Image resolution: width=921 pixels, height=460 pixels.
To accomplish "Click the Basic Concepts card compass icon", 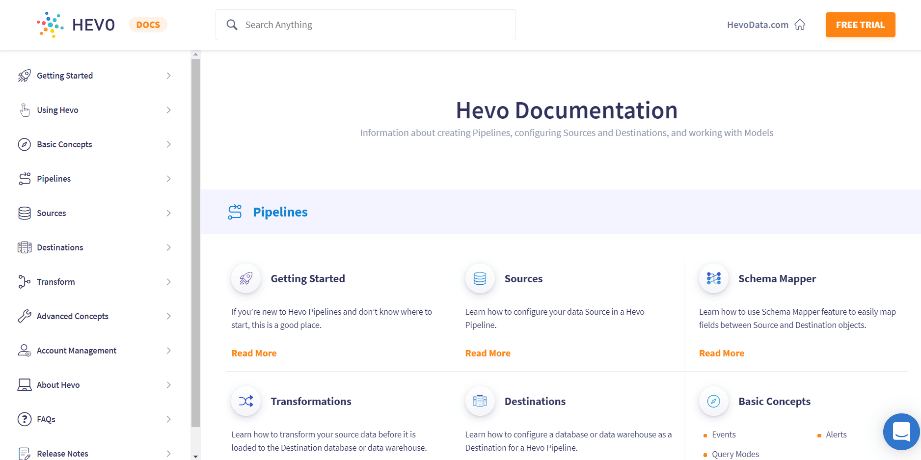I will [x=714, y=401].
